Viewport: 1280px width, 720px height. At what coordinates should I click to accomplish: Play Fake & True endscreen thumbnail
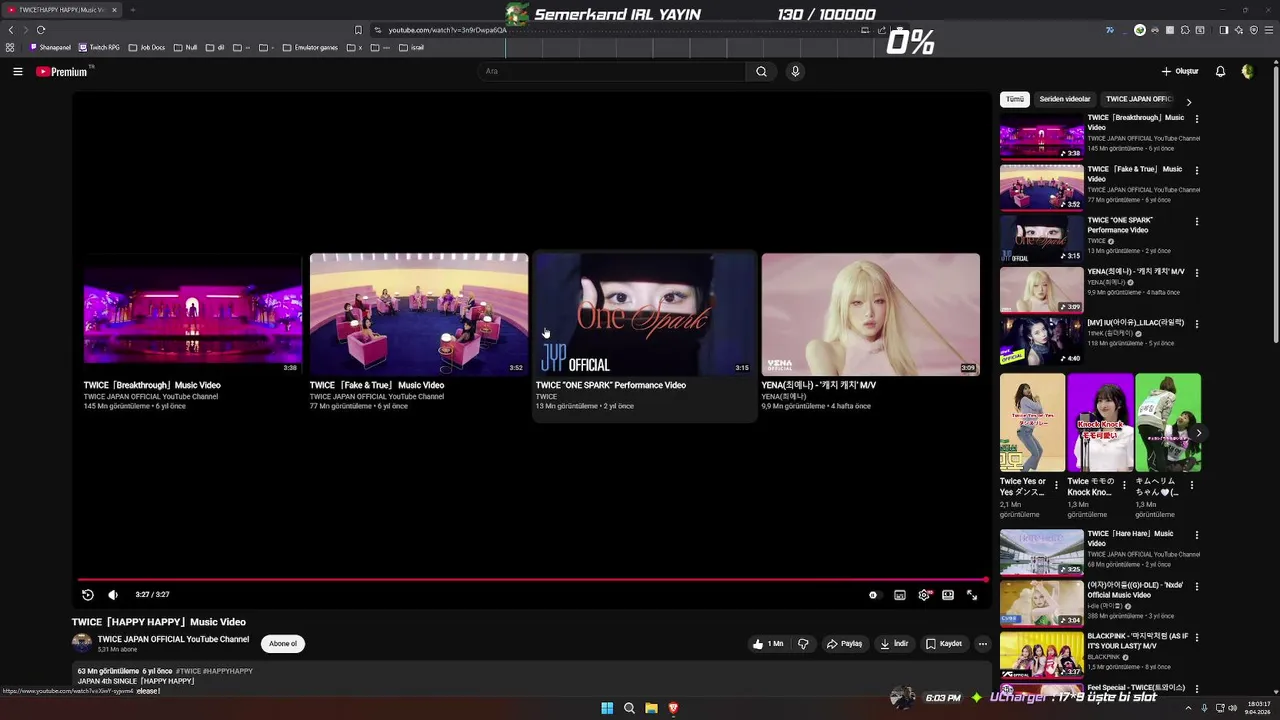point(419,314)
